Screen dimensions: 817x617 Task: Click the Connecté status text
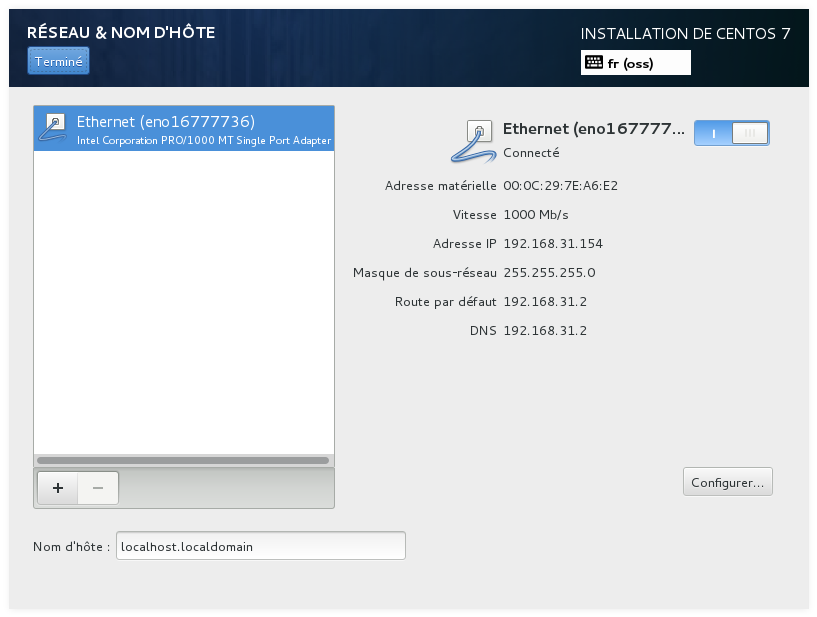pos(531,153)
